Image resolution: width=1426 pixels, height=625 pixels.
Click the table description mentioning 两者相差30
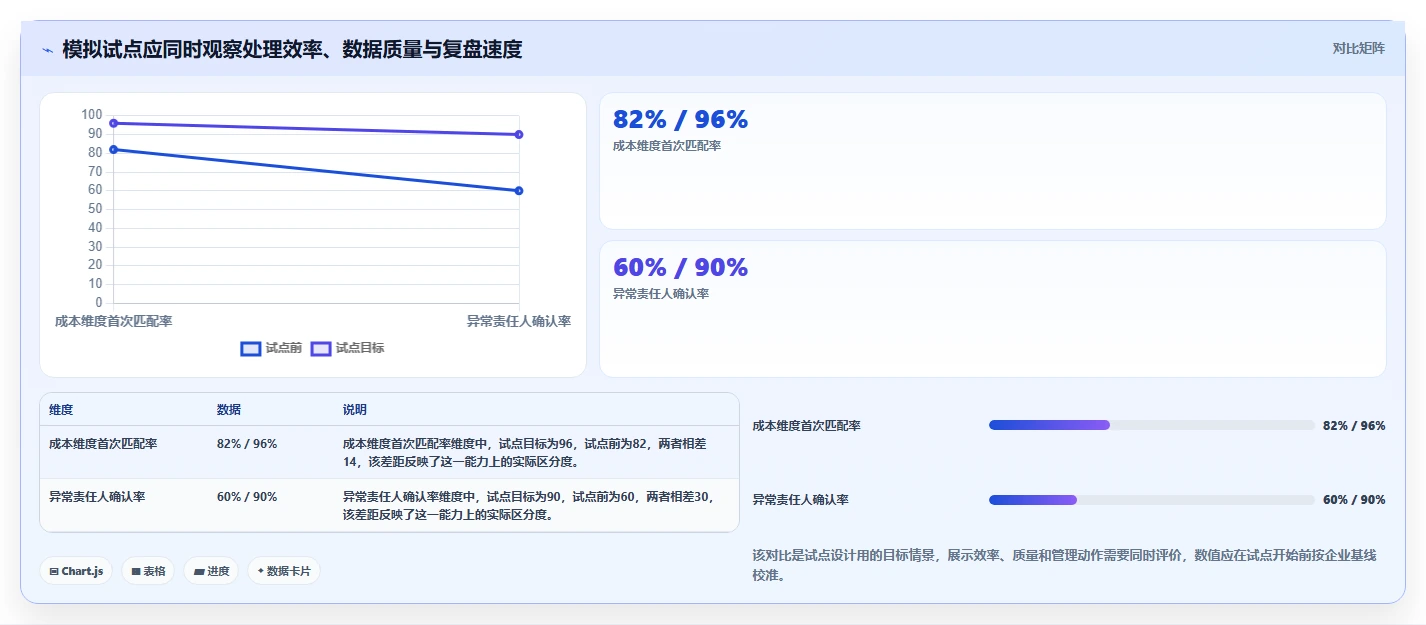click(x=527, y=506)
